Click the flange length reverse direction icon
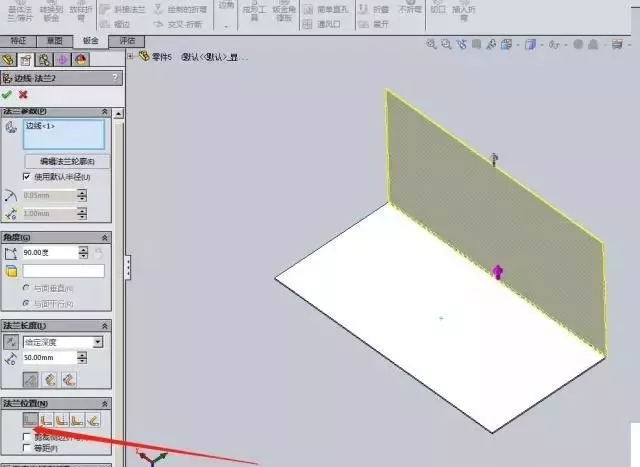The image size is (640, 467). point(11,341)
